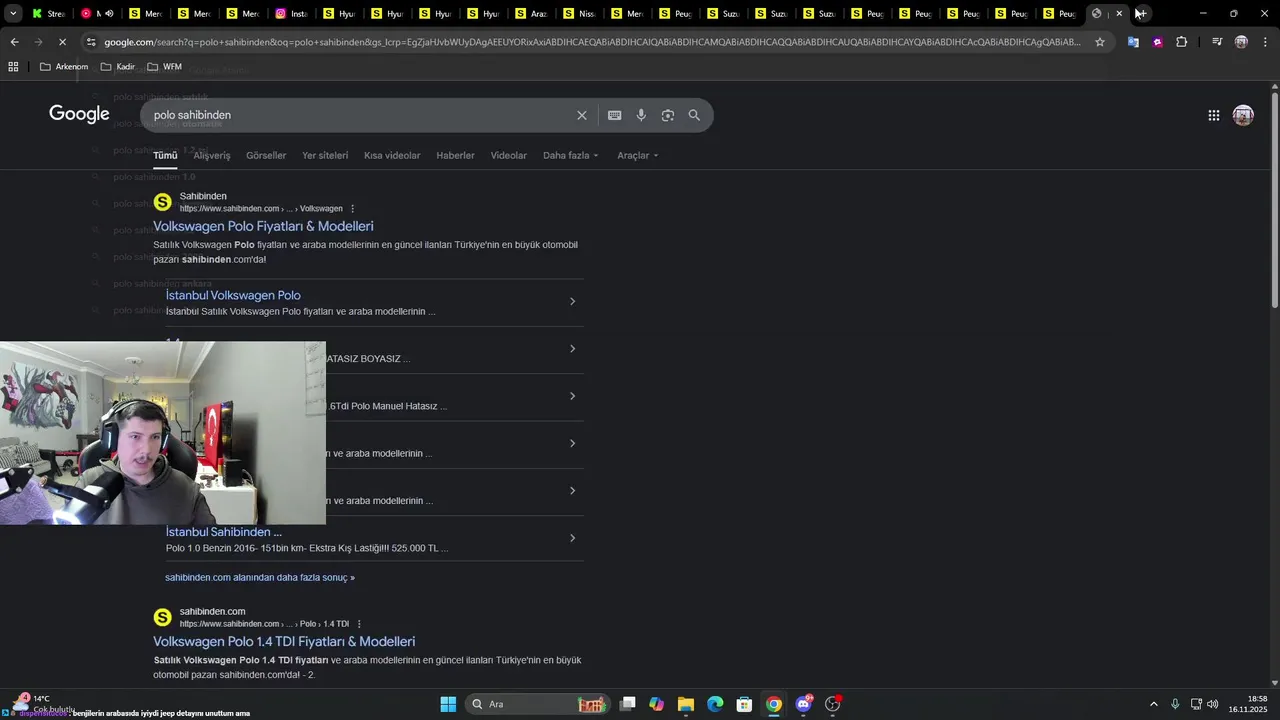Screen dimensions: 1280x720
Task: Open volume control in system tray
Action: pos(1213,704)
